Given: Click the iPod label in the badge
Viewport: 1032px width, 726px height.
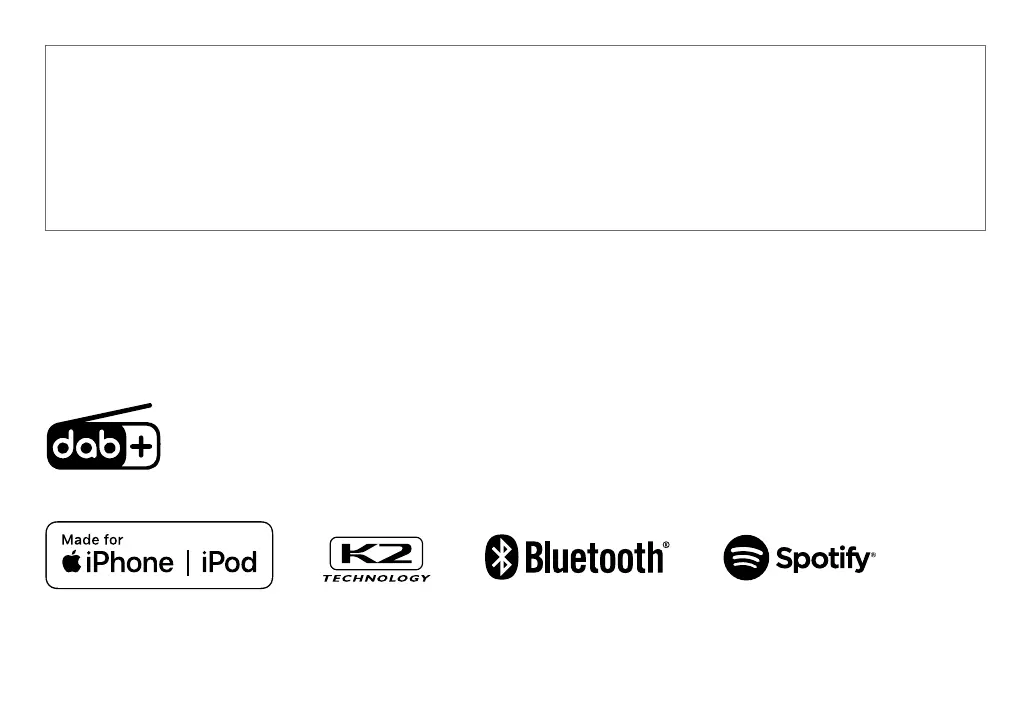Looking at the screenshot, I should 229,563.
